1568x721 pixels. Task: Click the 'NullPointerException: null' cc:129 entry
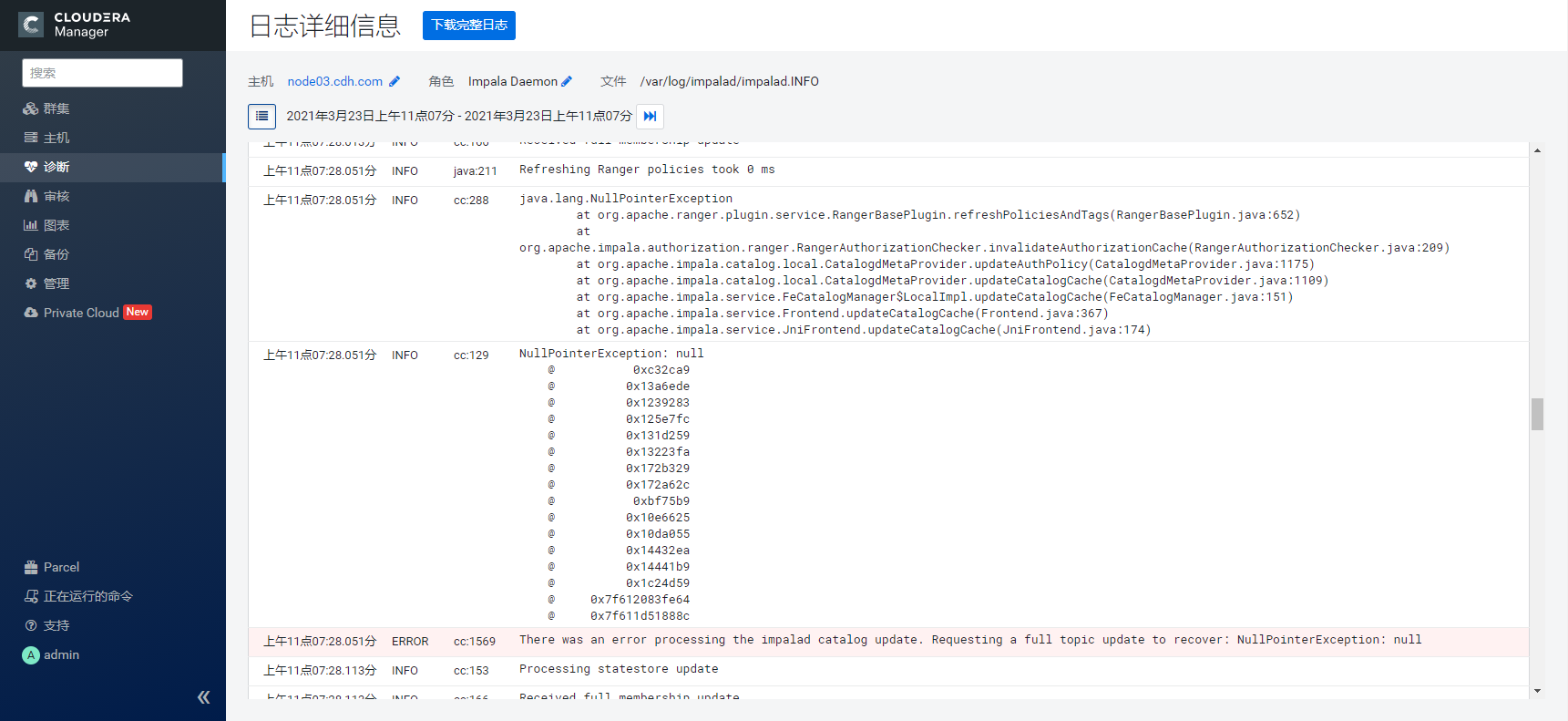611,354
